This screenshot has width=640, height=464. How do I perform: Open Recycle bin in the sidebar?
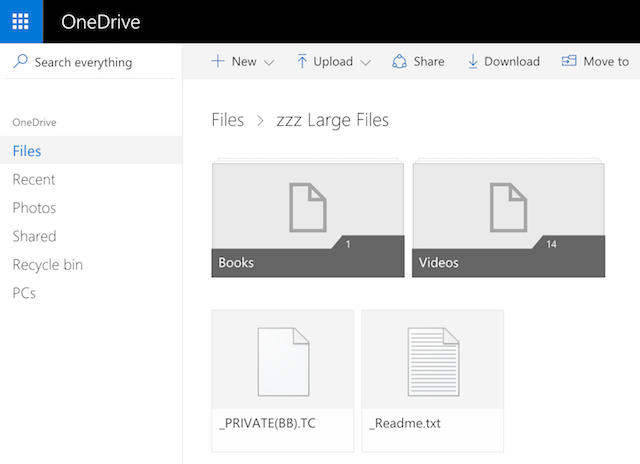coord(48,265)
